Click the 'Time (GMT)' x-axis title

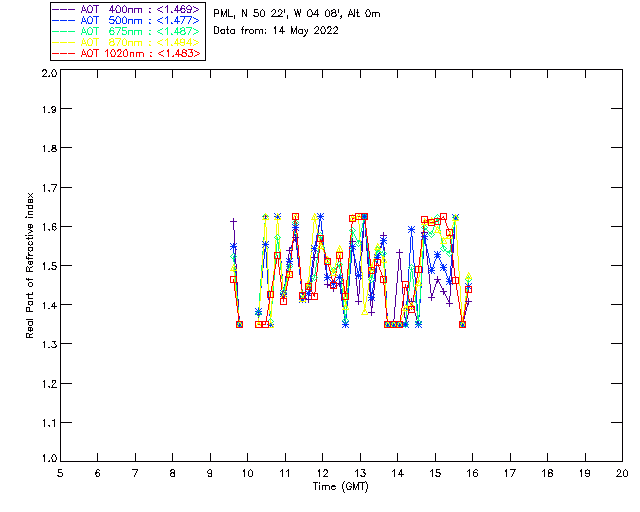pyautogui.click(x=340, y=487)
